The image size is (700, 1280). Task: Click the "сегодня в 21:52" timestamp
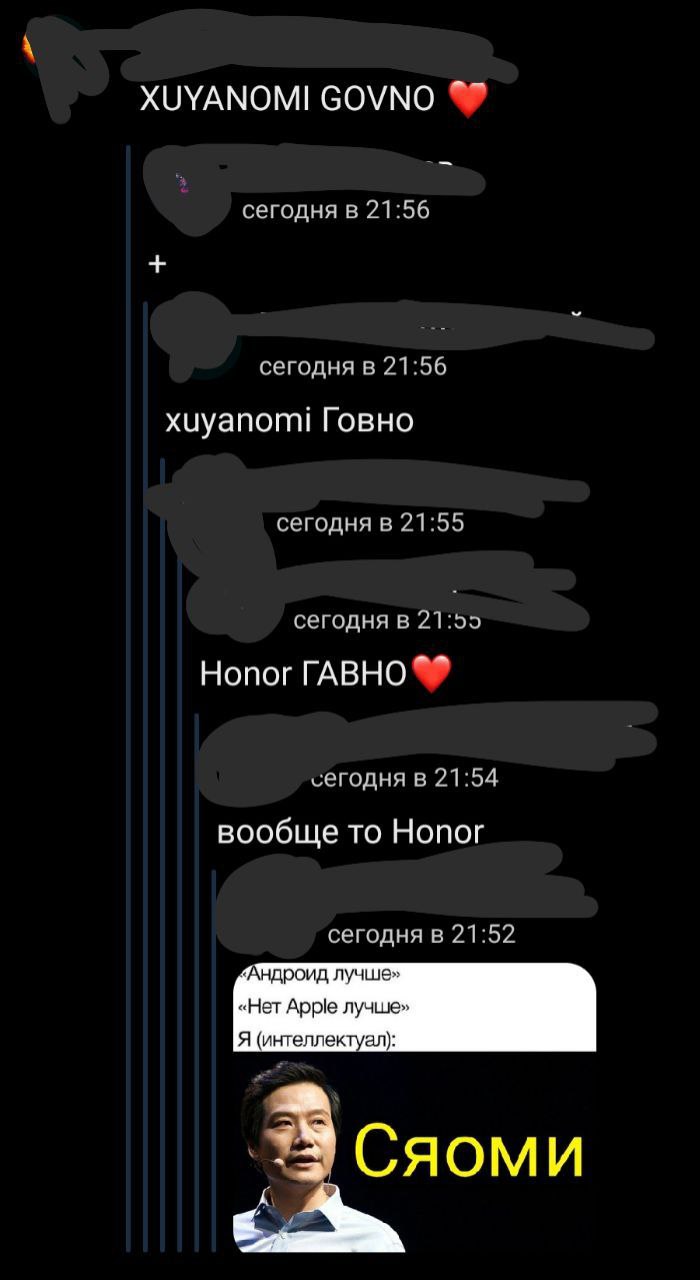(422, 935)
